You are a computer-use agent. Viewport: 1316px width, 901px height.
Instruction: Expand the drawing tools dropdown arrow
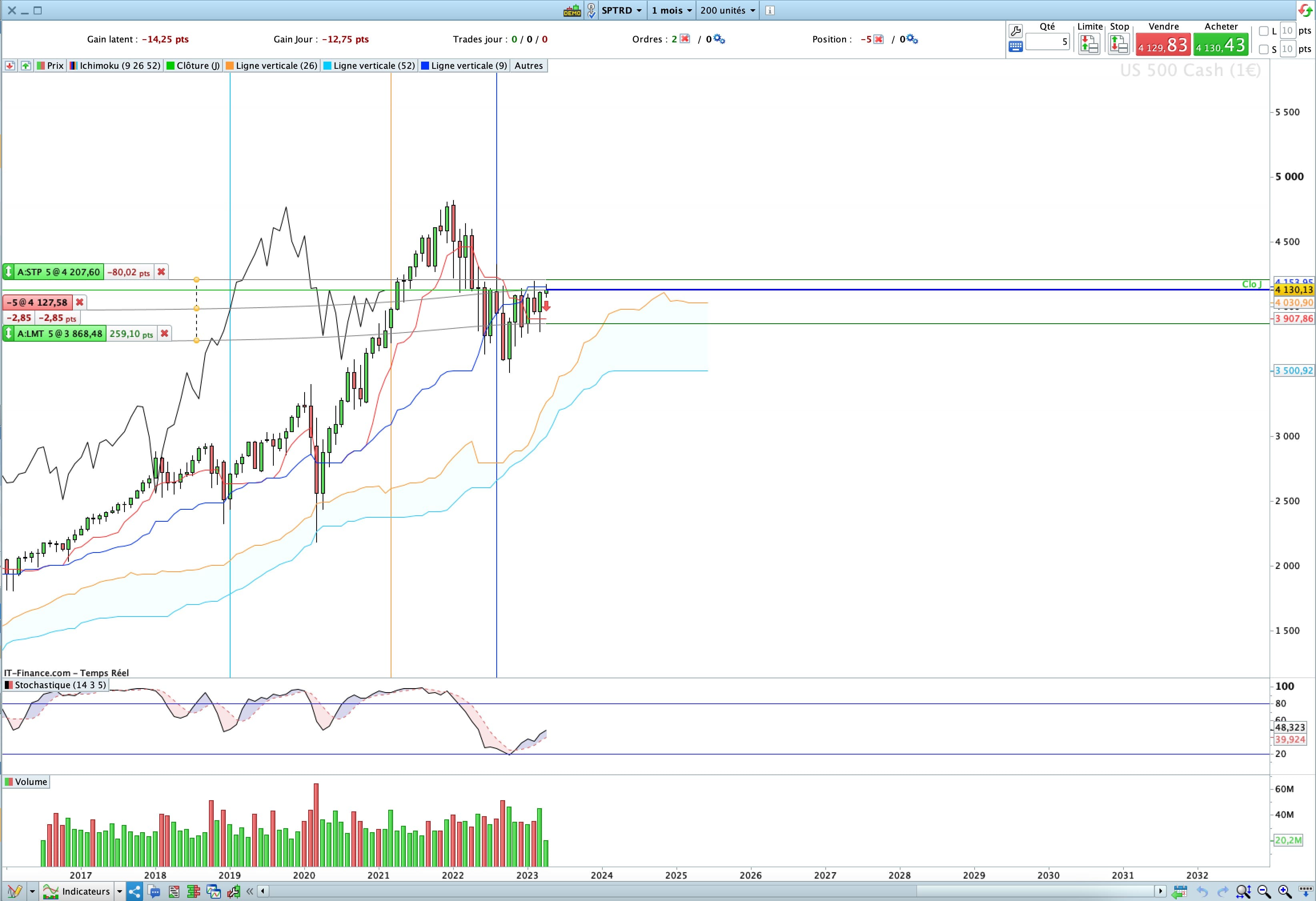coord(32,891)
